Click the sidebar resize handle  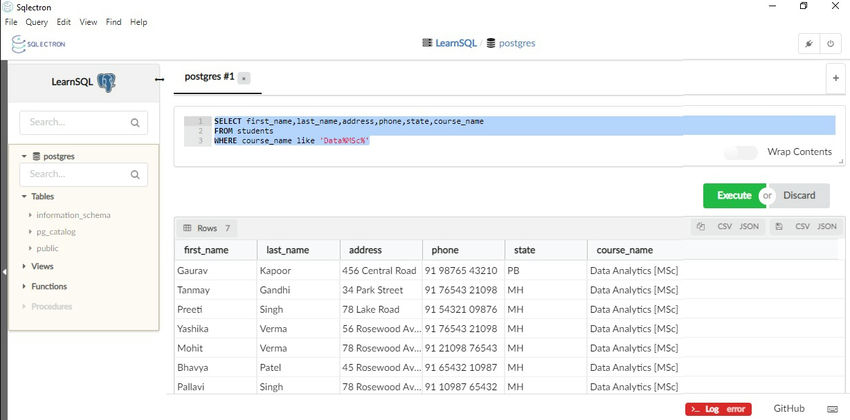[159, 80]
